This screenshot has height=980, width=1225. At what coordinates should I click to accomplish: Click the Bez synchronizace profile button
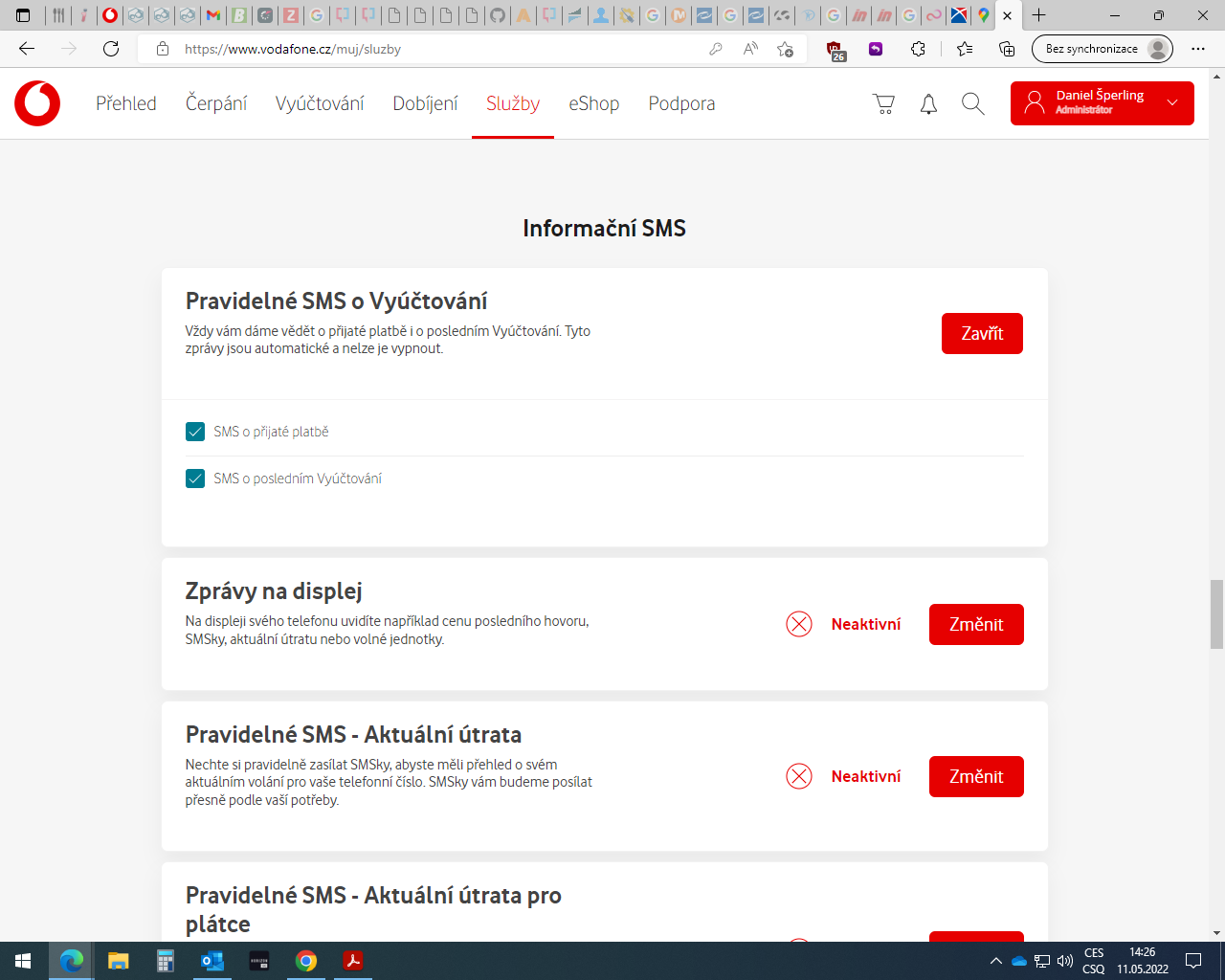coord(1102,49)
